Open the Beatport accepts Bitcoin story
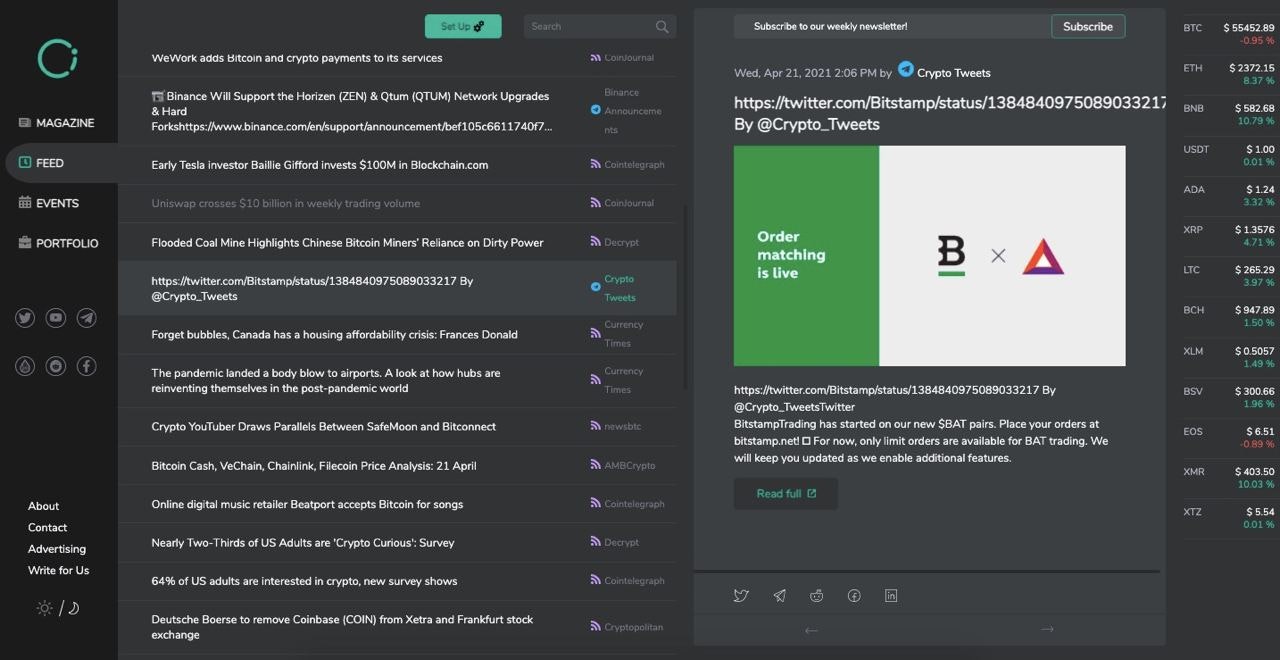This screenshot has height=660, width=1280. pyautogui.click(x=307, y=505)
